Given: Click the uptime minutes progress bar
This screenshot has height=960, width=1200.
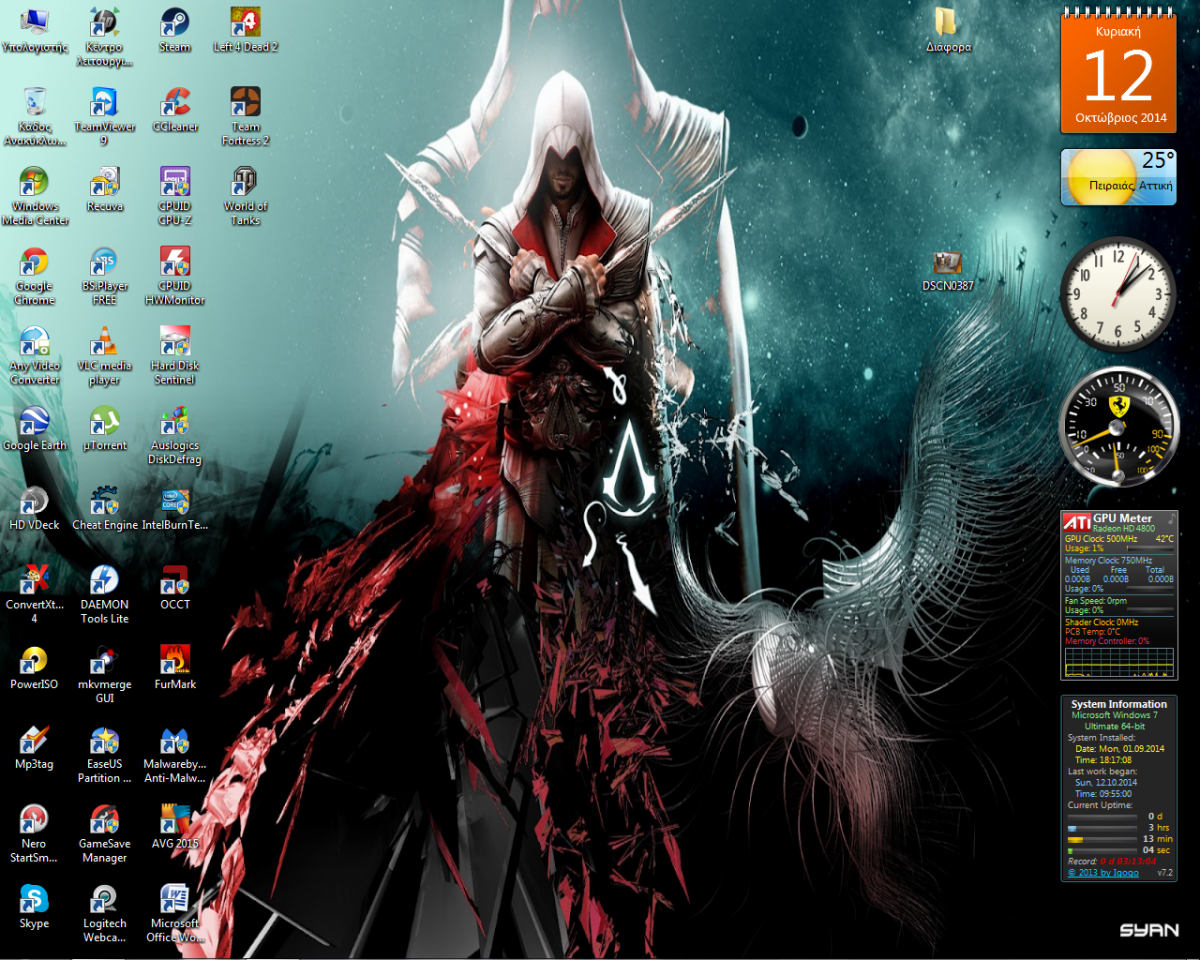Looking at the screenshot, I should click(1102, 840).
